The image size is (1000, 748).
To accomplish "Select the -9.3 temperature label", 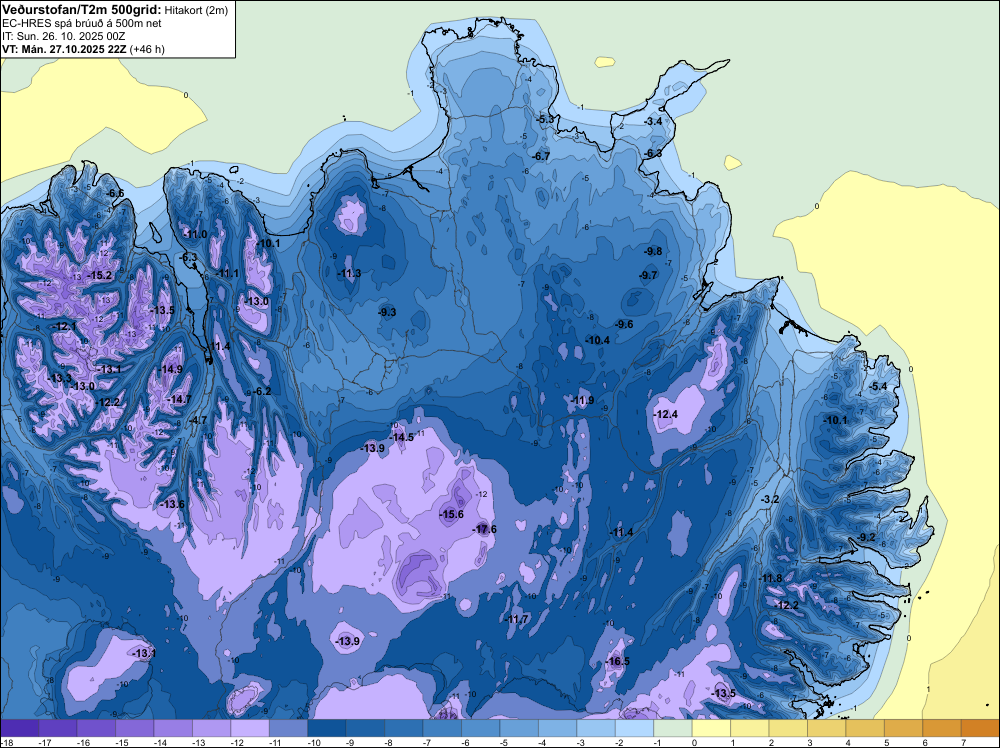I will (x=387, y=312).
